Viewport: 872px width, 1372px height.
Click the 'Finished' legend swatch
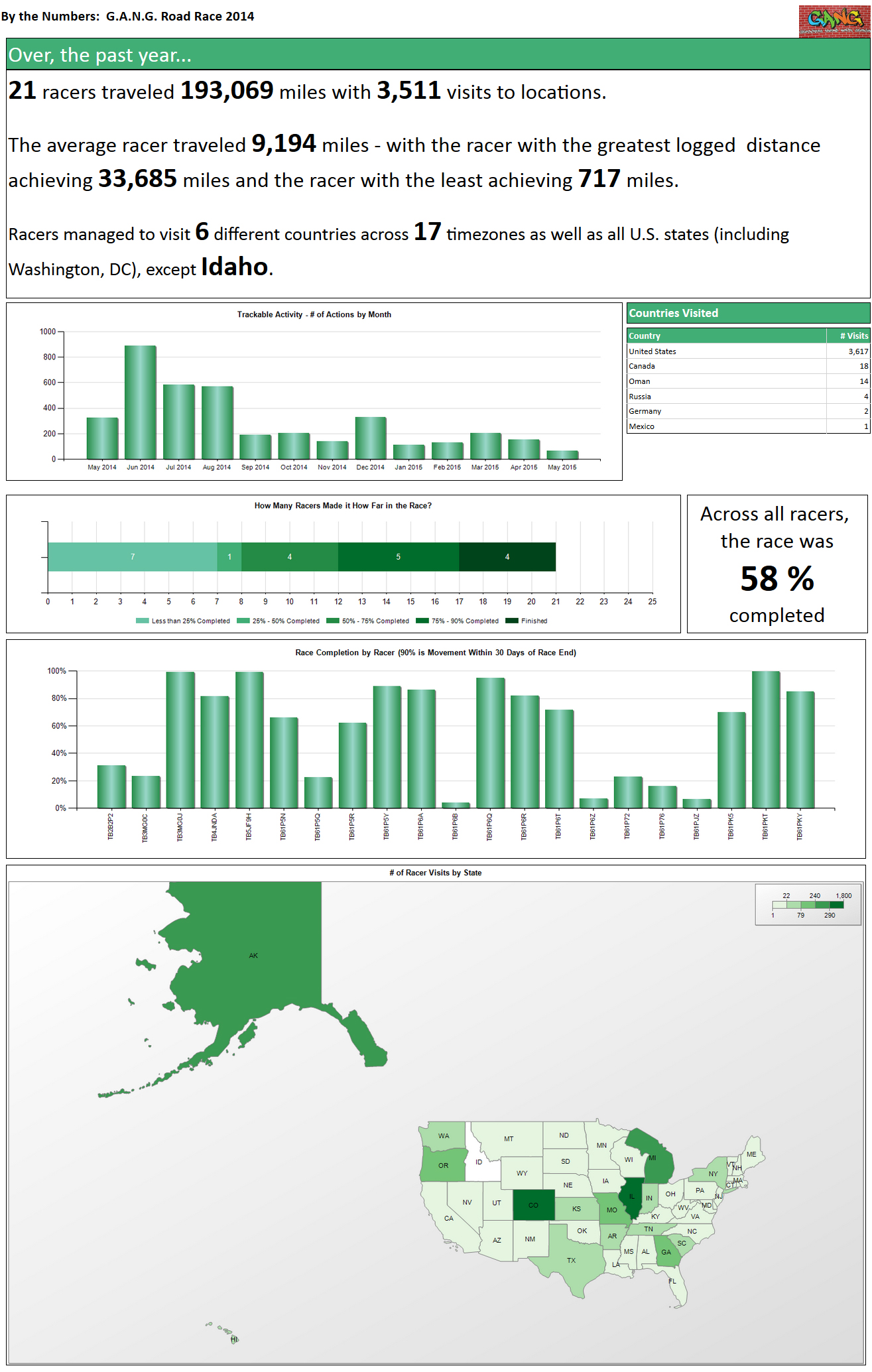pos(511,621)
